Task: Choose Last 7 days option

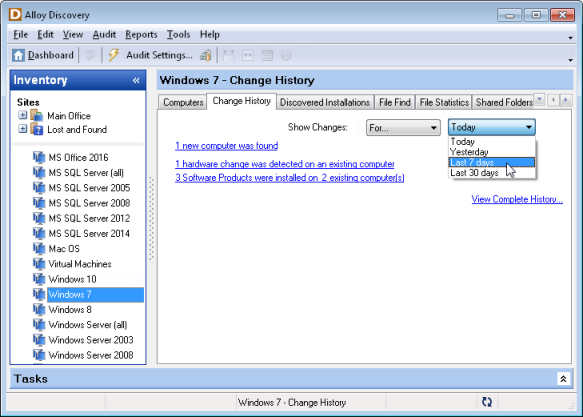Action: click(x=492, y=162)
